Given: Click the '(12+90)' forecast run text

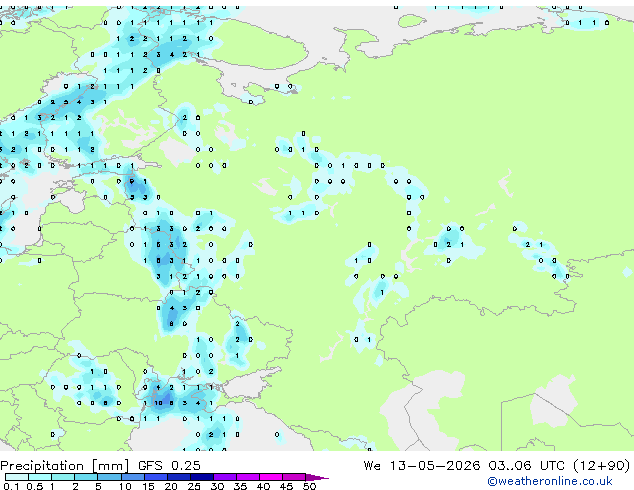Looking at the screenshot, I should [602, 466].
